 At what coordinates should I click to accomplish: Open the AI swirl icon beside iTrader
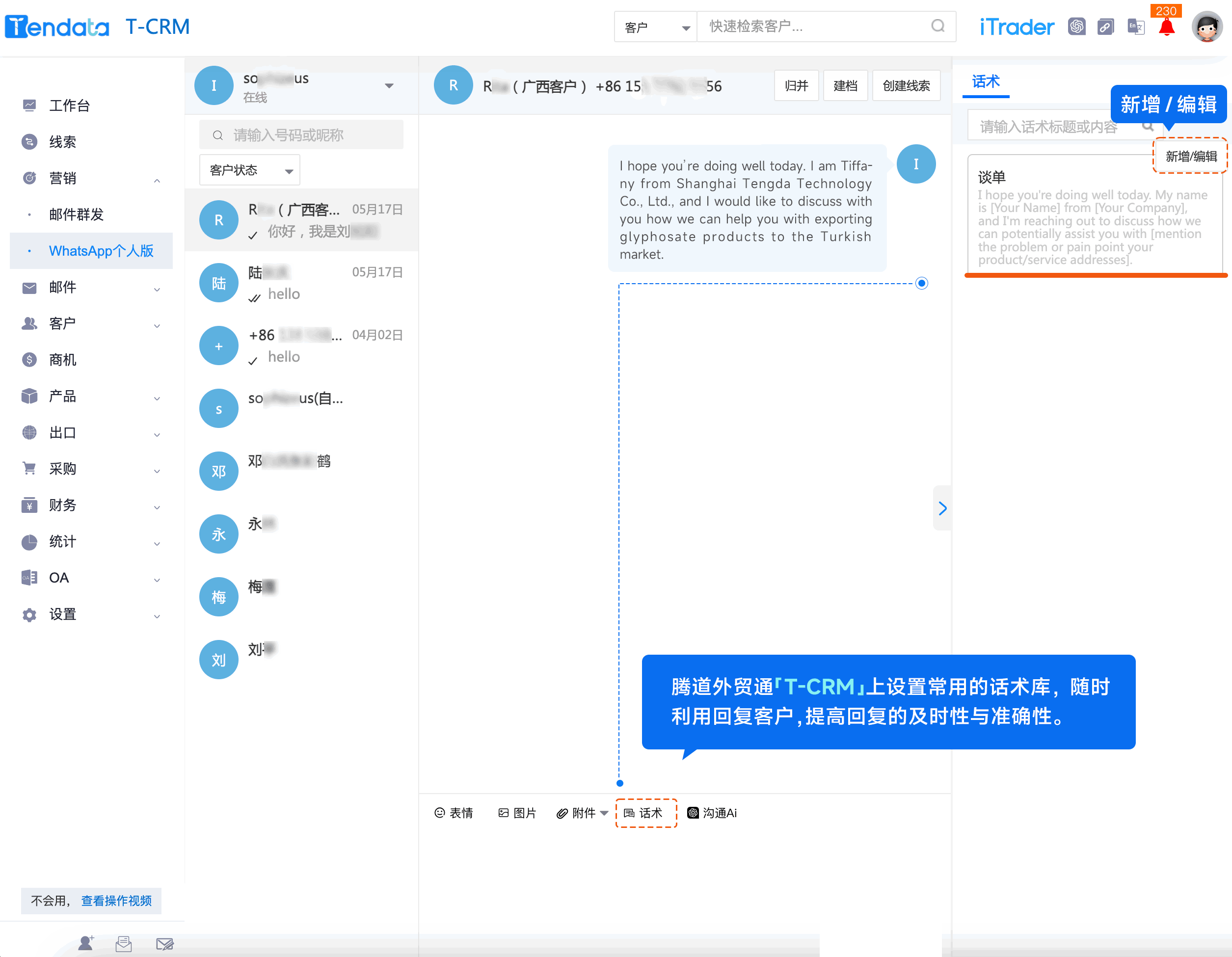1076,27
